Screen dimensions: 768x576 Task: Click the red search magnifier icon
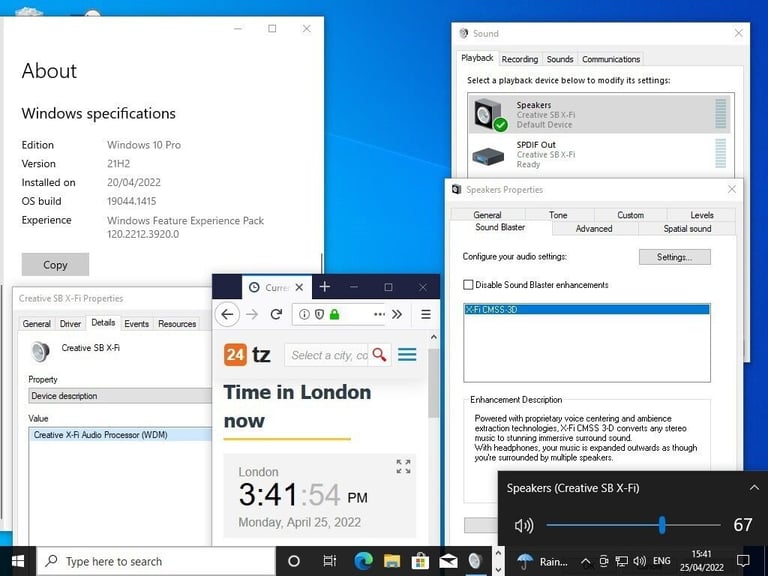click(x=380, y=355)
